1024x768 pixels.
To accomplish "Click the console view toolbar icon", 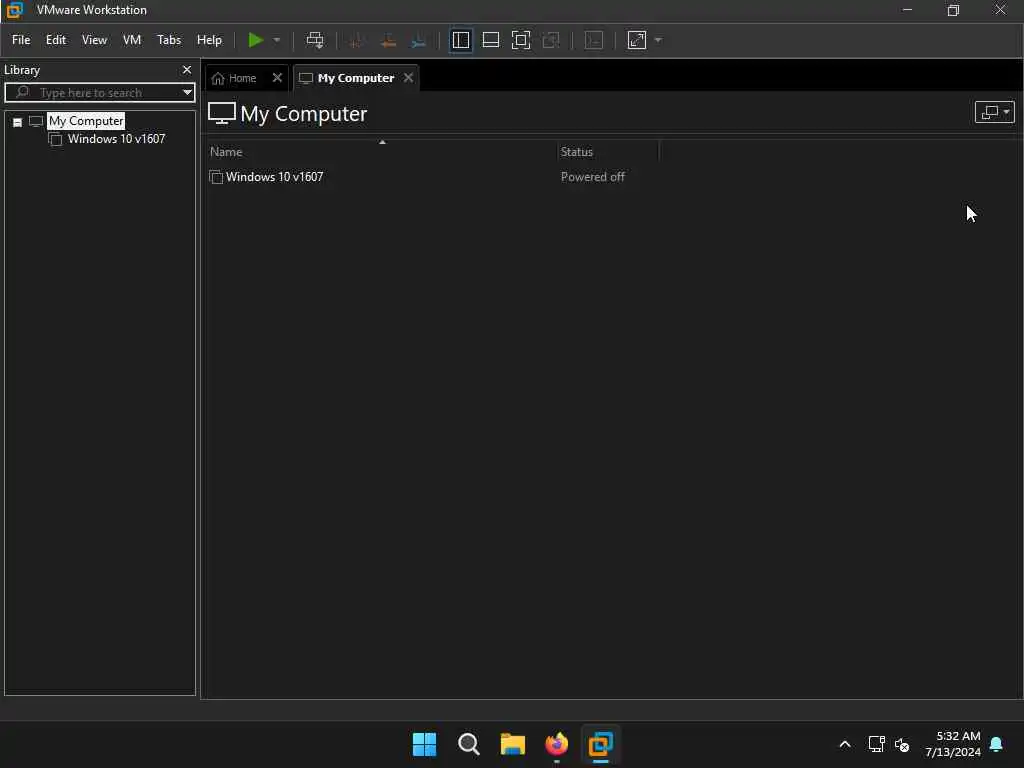I will [594, 40].
